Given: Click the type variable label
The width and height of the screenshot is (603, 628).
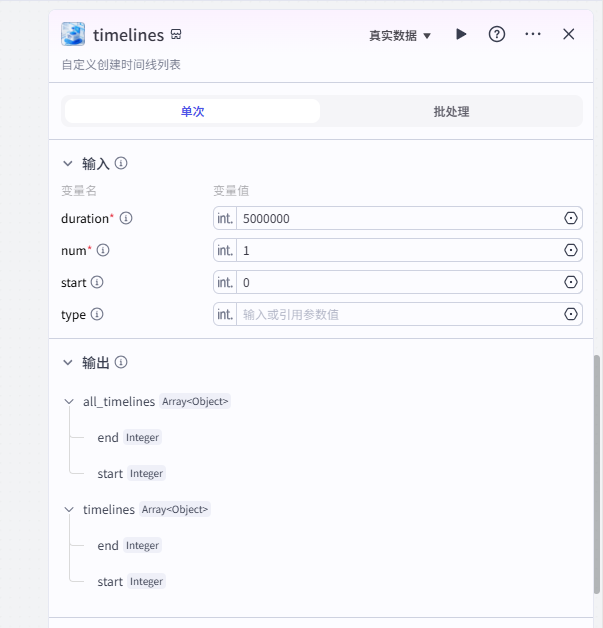Looking at the screenshot, I should (x=73, y=315).
